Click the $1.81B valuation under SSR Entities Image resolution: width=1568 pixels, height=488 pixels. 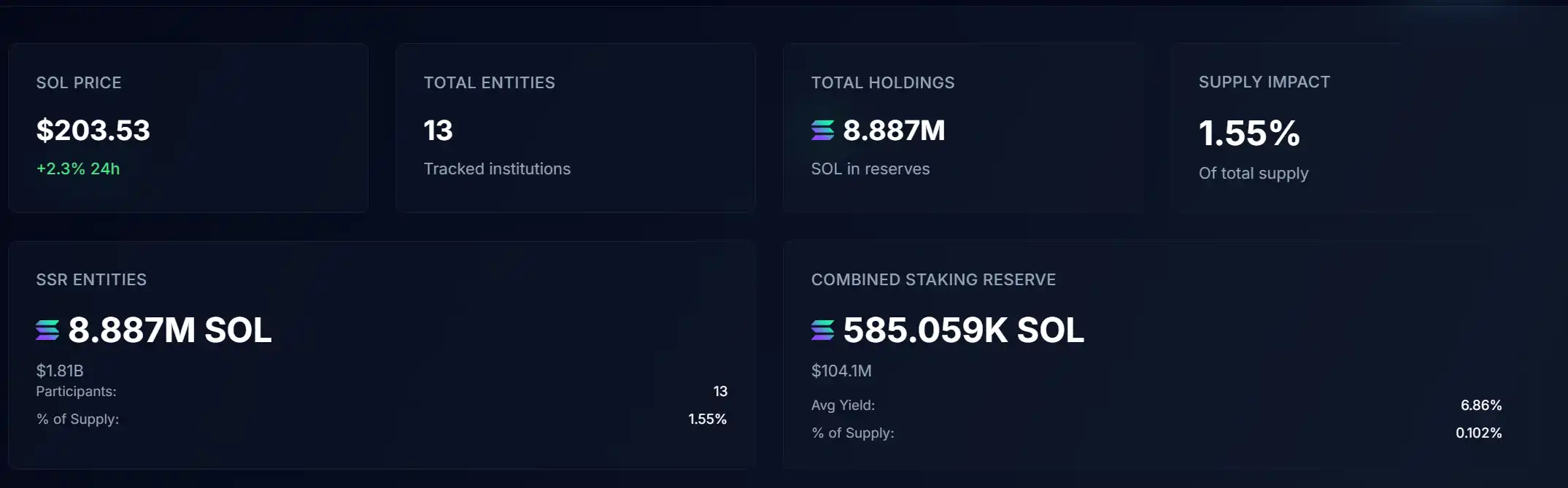(60, 371)
